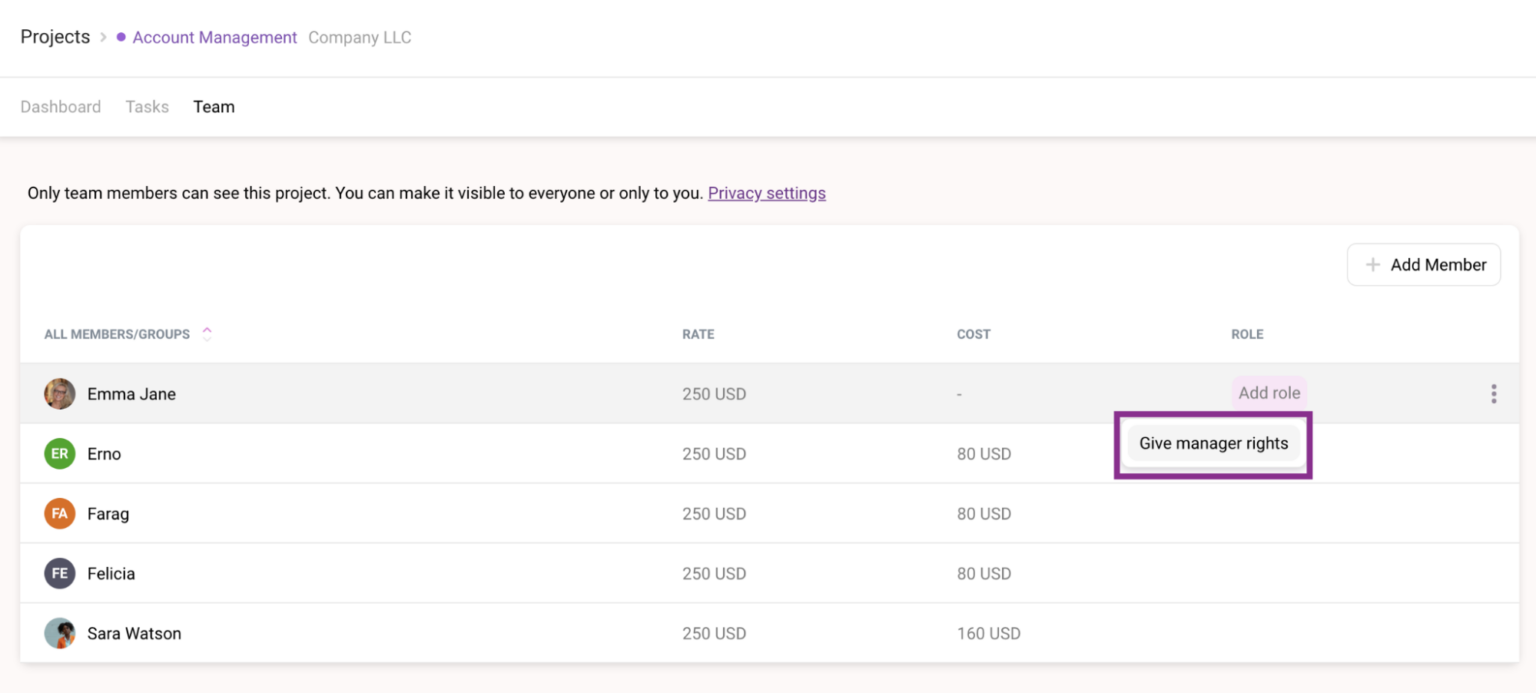This screenshot has width=1536, height=693.
Task: Click Emma Jane's avatar photo
Action: [60, 394]
